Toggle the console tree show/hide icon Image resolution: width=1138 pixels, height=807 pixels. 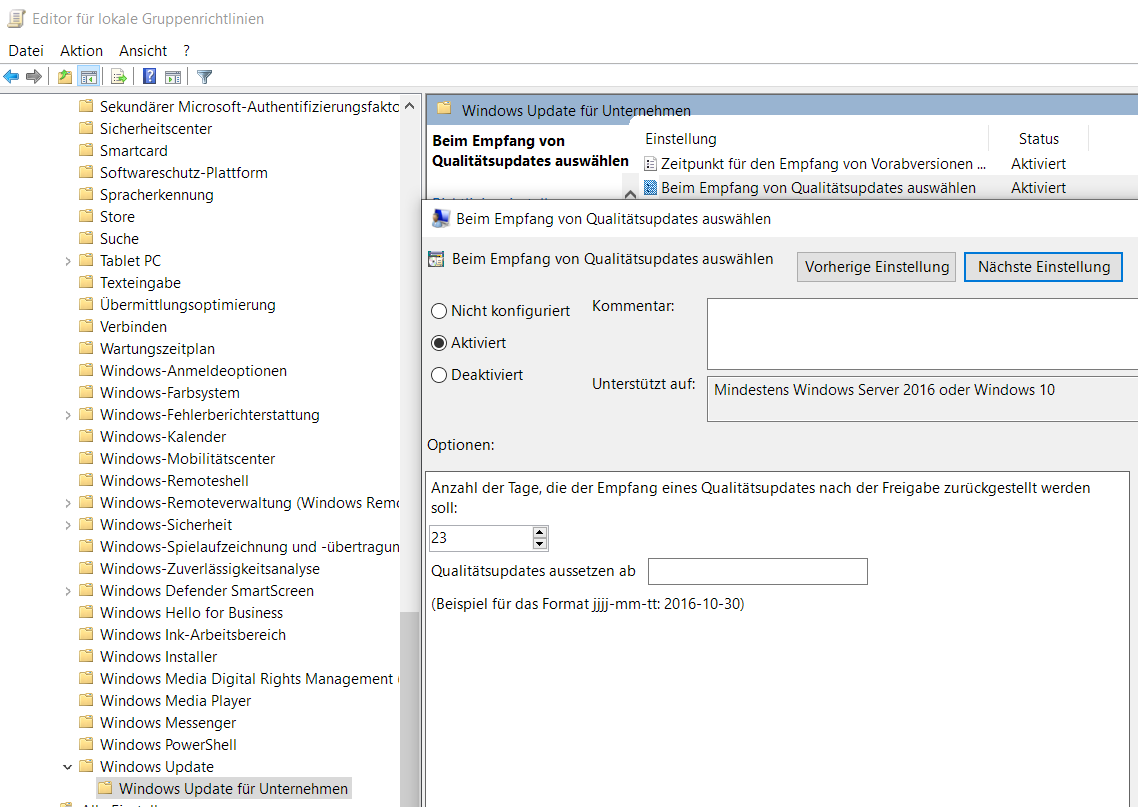(x=89, y=76)
